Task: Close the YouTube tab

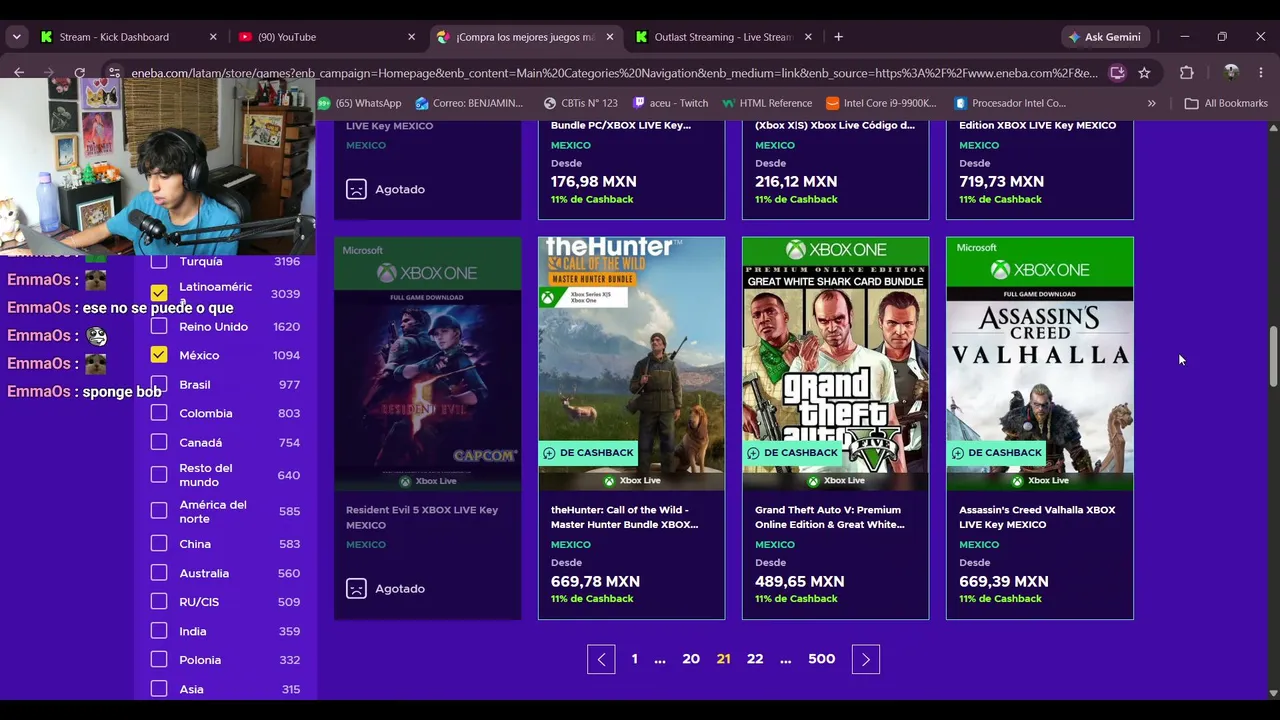Action: pos(411,37)
